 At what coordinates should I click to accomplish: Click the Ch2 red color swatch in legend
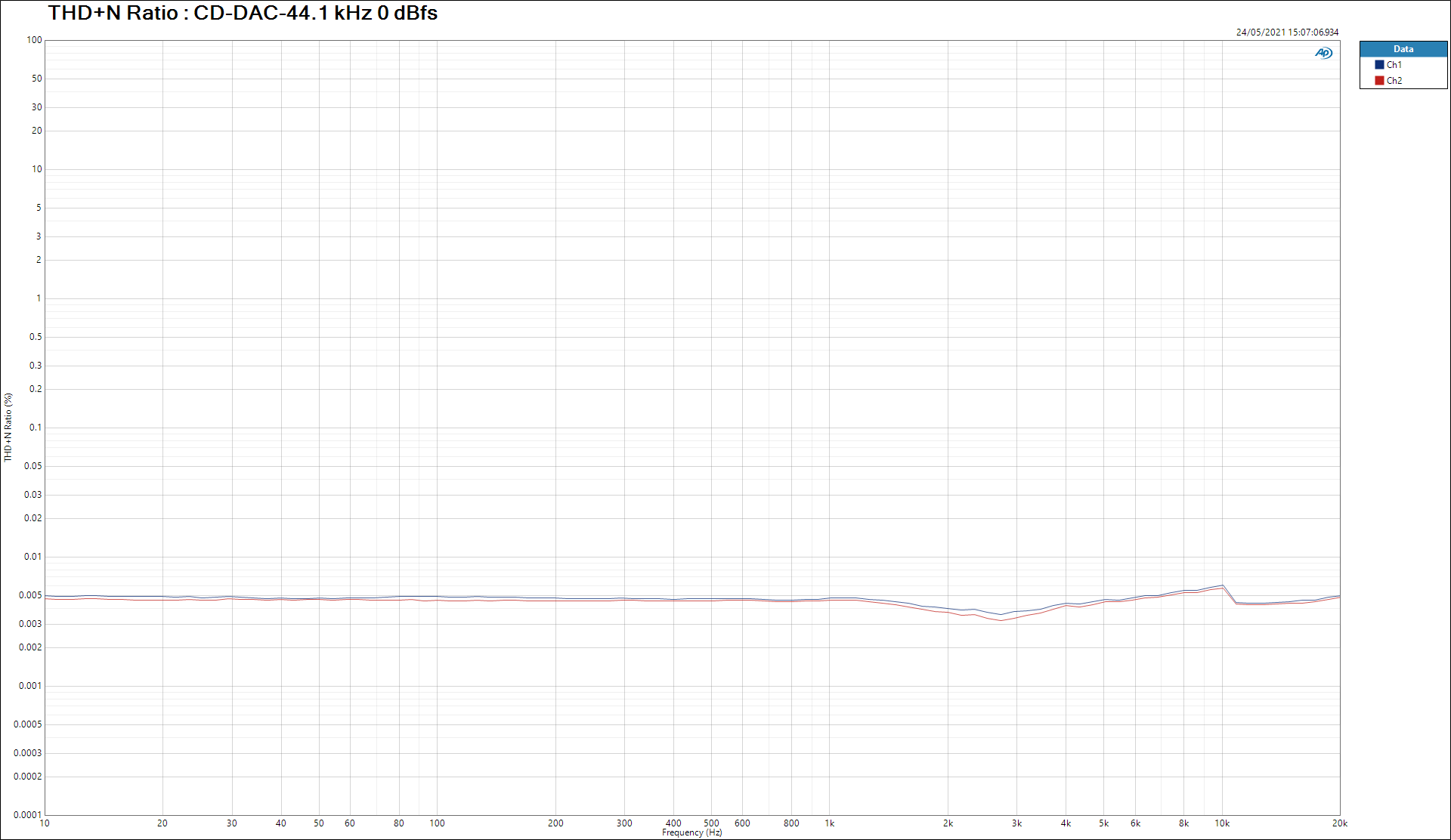1379,81
